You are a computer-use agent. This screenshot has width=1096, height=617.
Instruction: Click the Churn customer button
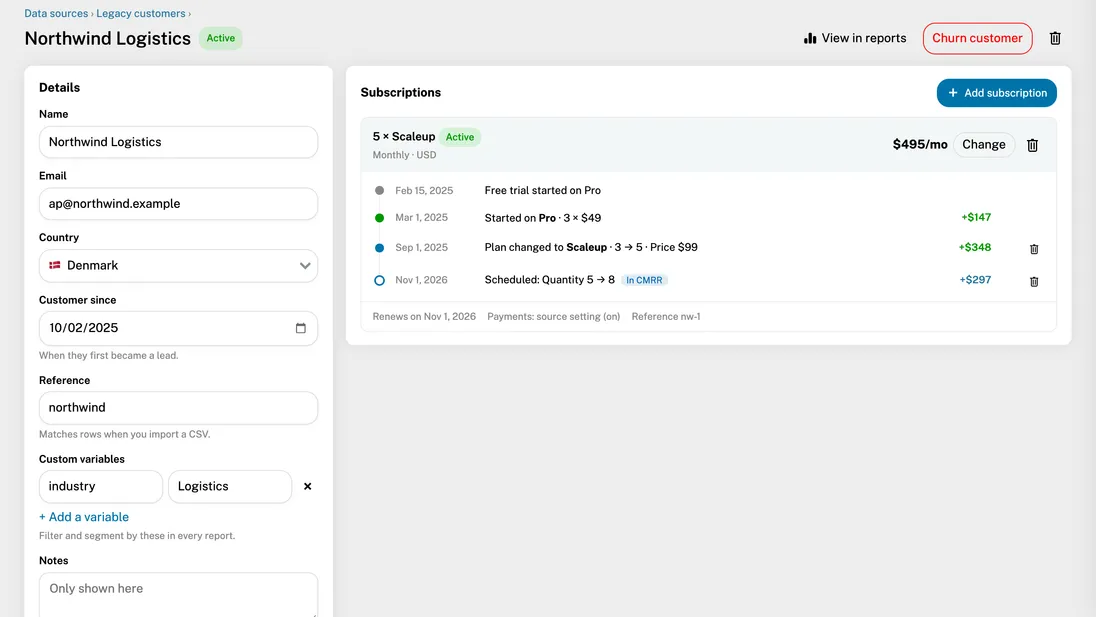tap(977, 38)
